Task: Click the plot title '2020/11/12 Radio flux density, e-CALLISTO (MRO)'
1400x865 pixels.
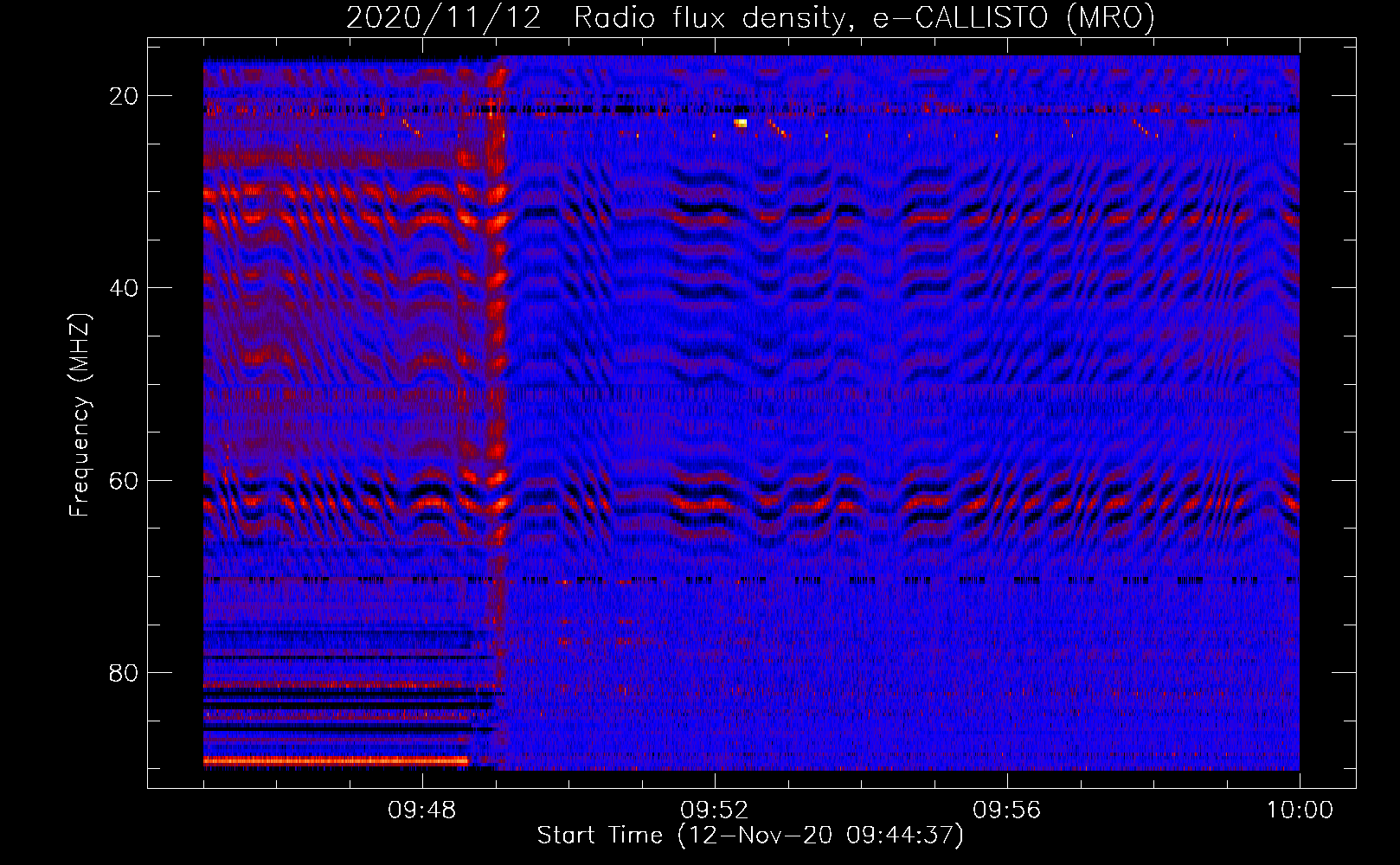Action: (x=750, y=17)
